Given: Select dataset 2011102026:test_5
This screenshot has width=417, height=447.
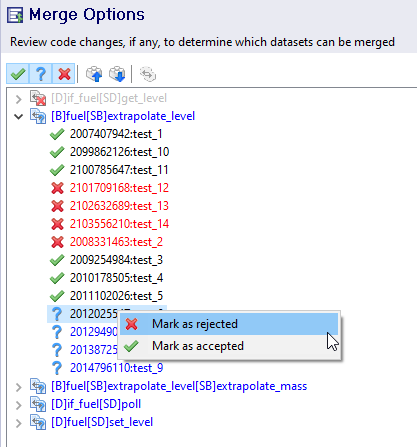Looking at the screenshot, I should point(116,296).
